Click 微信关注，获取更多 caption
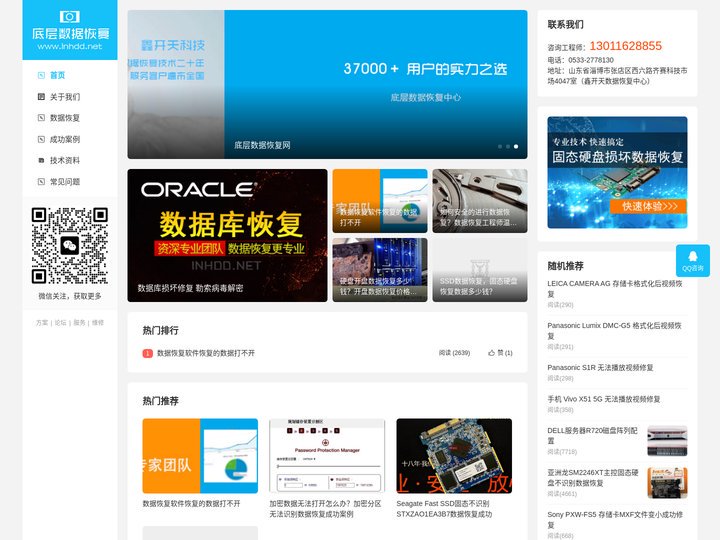 70,296
